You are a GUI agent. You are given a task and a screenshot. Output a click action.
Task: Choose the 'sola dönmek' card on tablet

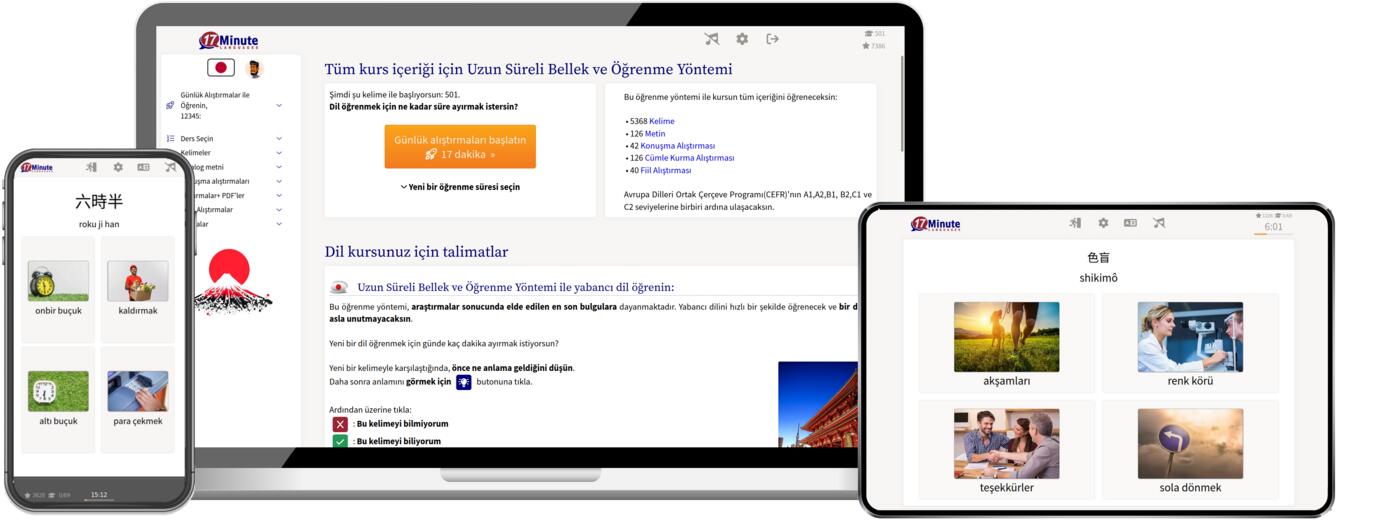(1190, 450)
